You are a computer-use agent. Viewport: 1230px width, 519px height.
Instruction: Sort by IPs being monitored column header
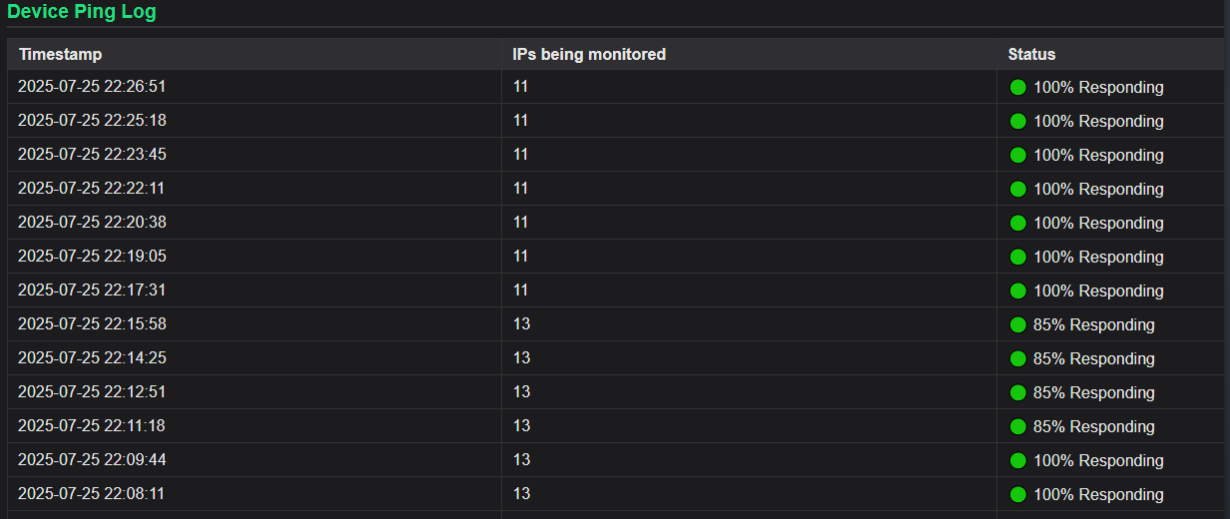[589, 54]
